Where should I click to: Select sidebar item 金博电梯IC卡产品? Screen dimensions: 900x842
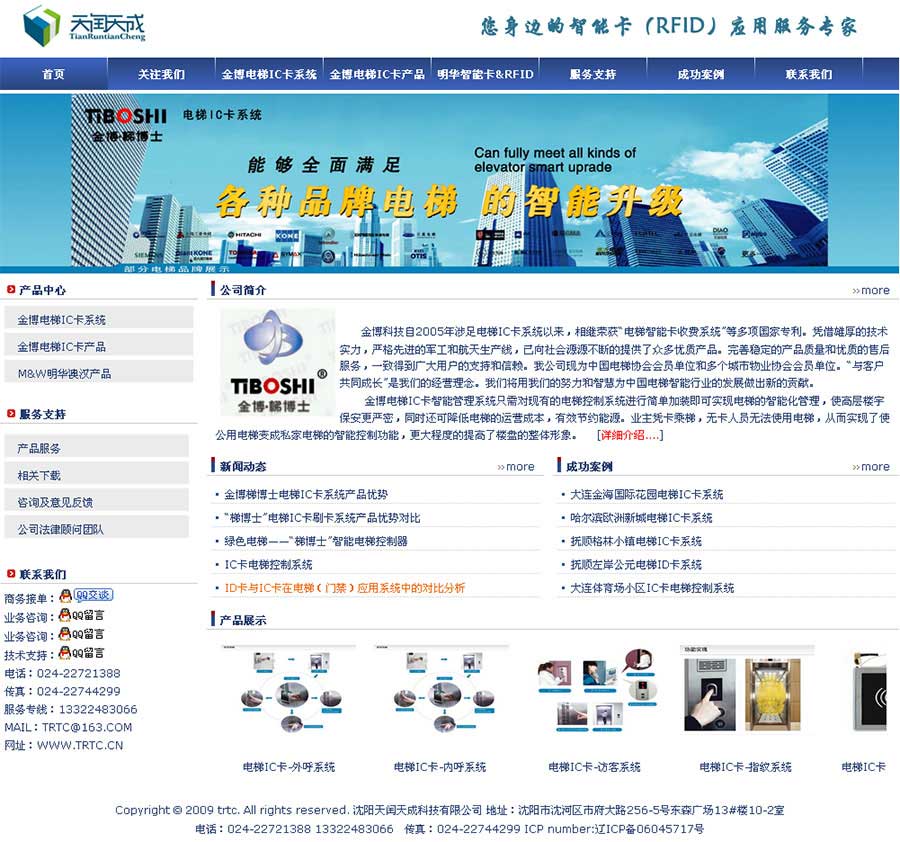[99, 346]
